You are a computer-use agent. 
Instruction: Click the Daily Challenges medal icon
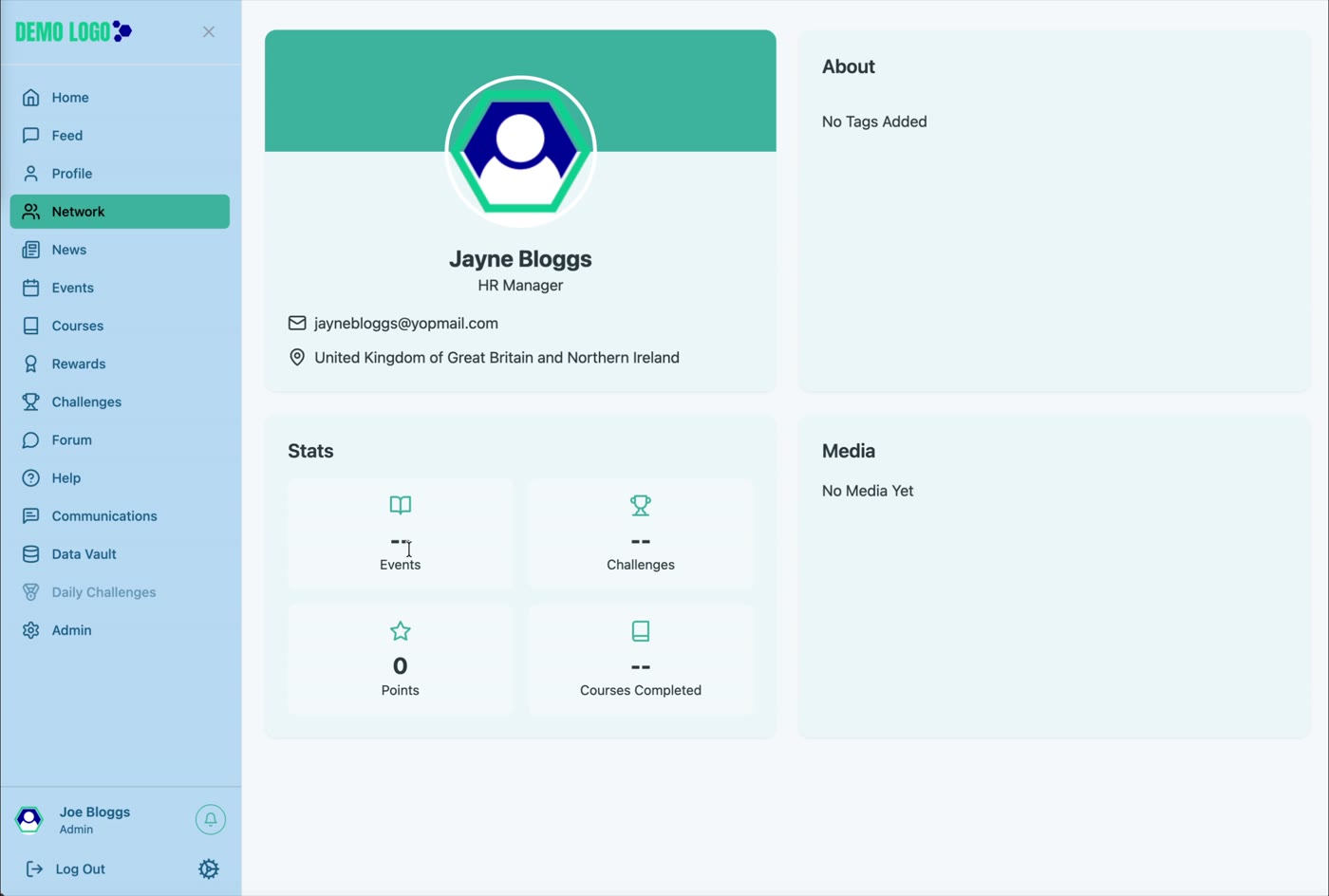(x=31, y=591)
